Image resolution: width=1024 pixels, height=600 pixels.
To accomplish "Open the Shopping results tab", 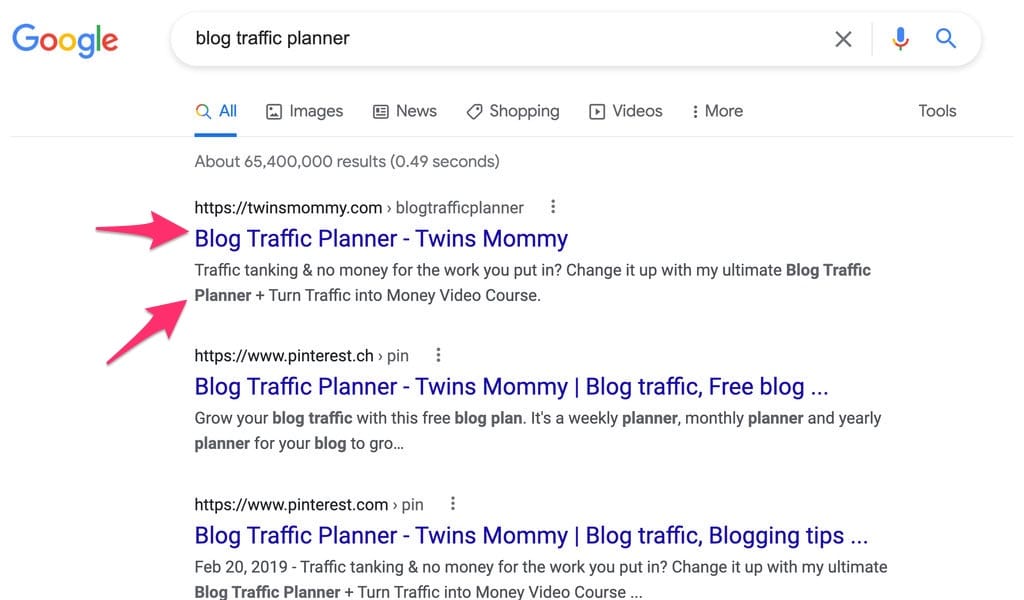I will pyautogui.click(x=513, y=111).
